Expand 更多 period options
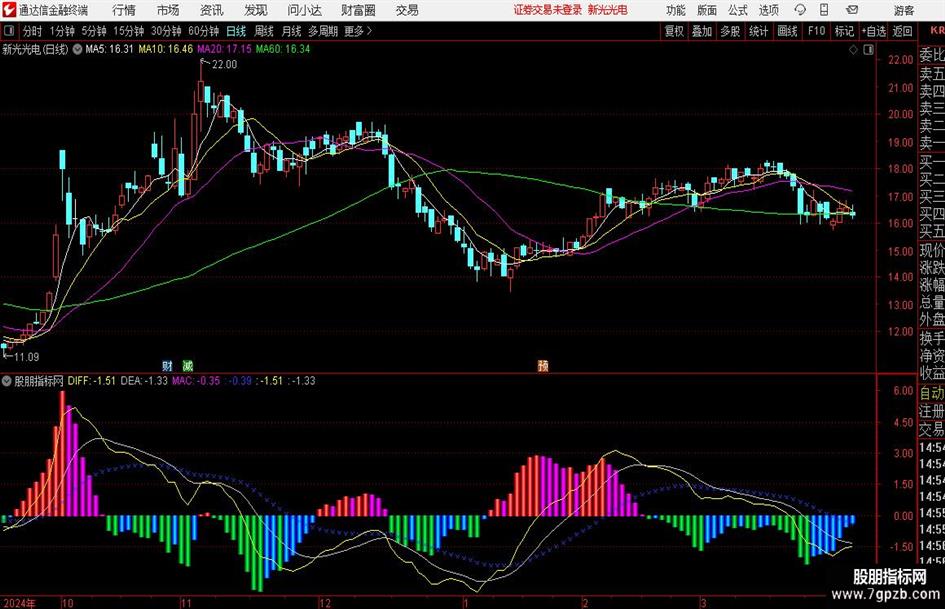This screenshot has height=609, width=945. [358, 31]
